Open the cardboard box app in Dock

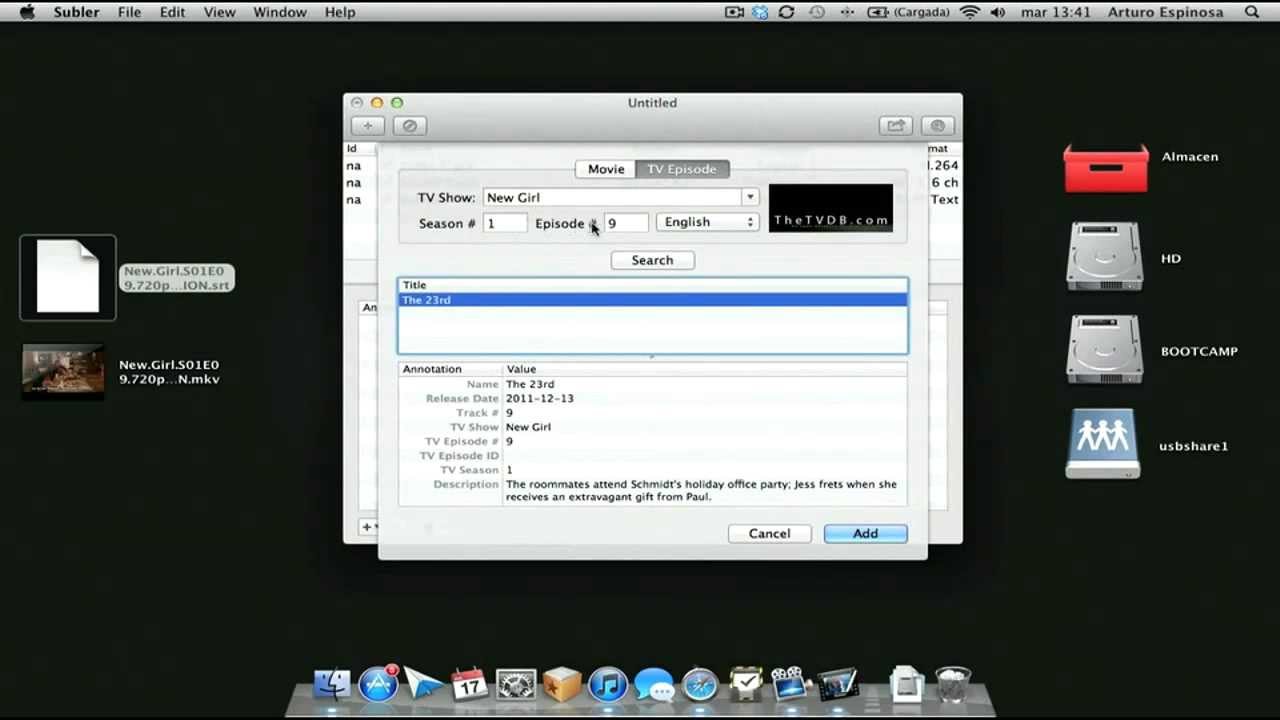562,685
